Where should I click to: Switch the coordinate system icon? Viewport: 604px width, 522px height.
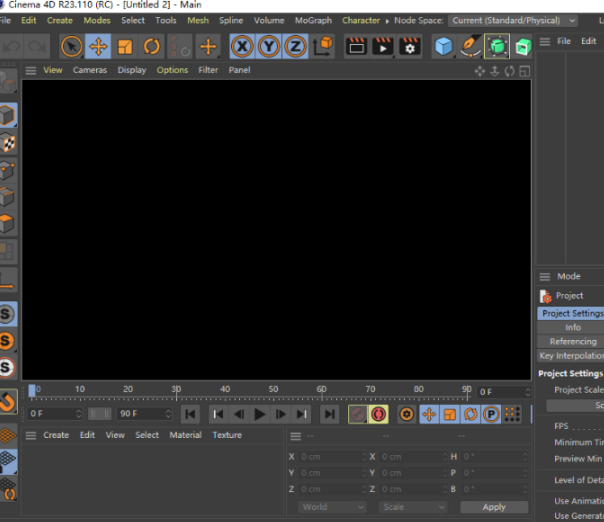[x=322, y=47]
